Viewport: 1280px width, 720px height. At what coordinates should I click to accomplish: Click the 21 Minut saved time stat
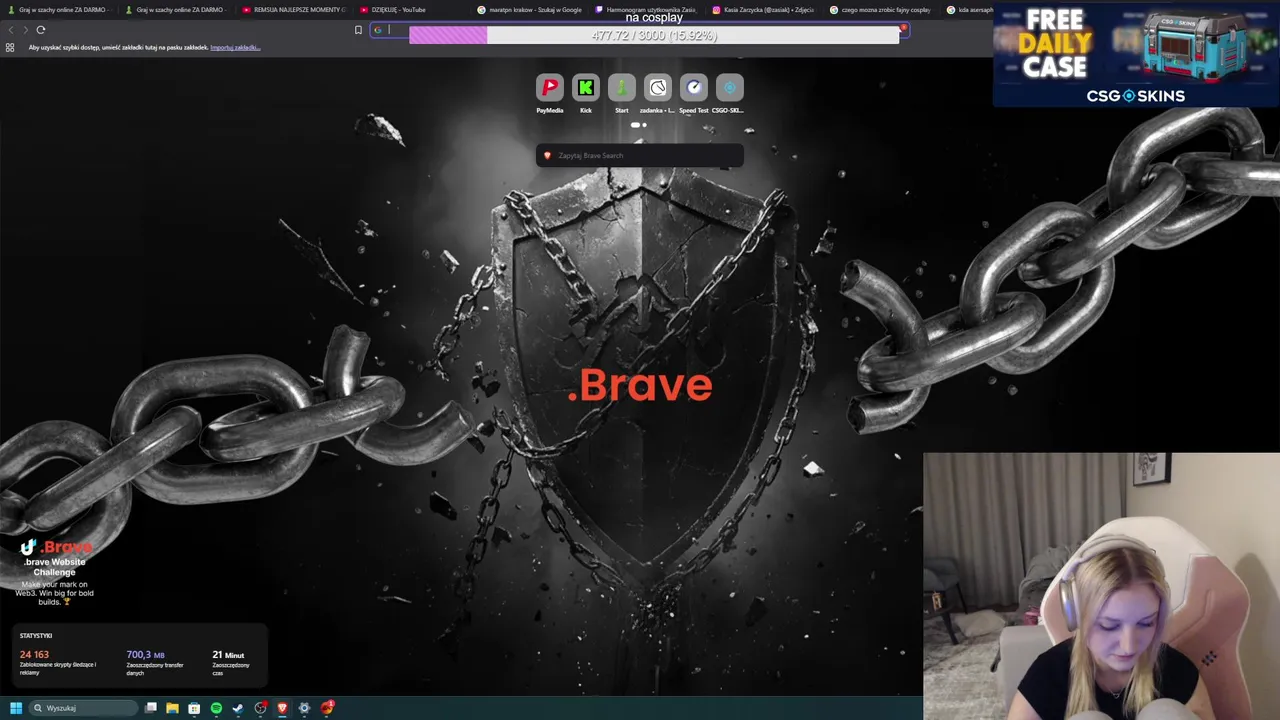[x=231, y=662]
